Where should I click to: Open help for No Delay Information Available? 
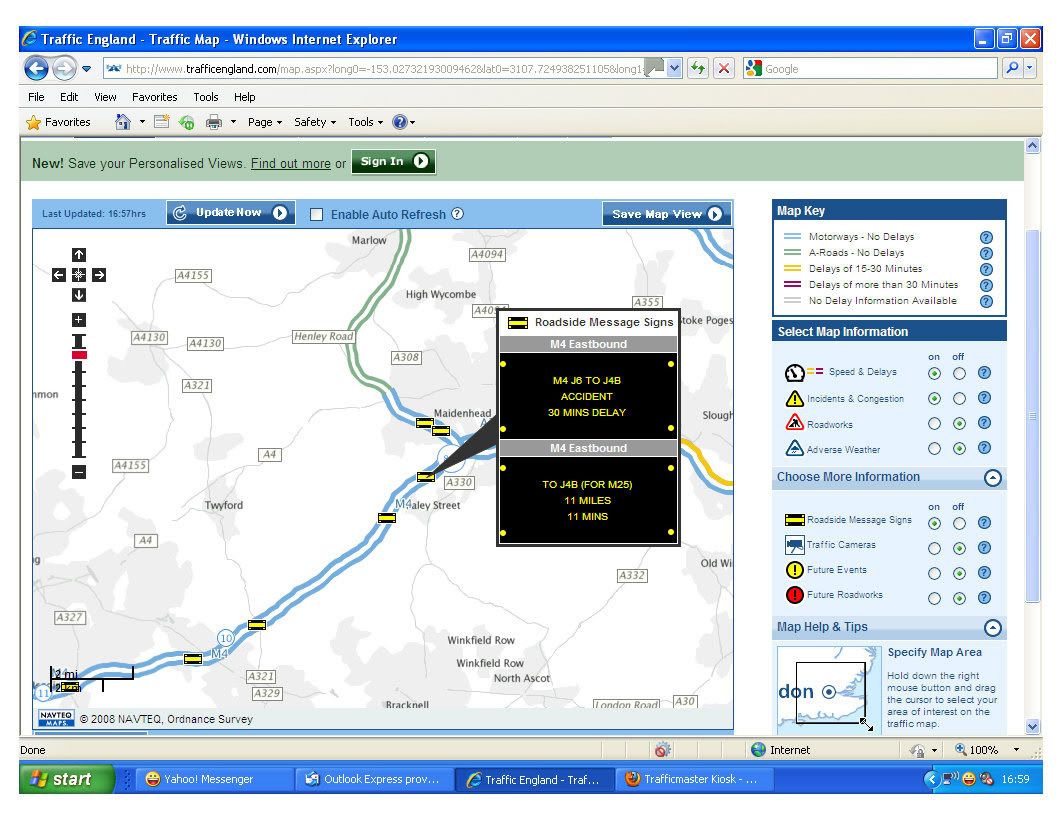tap(986, 302)
